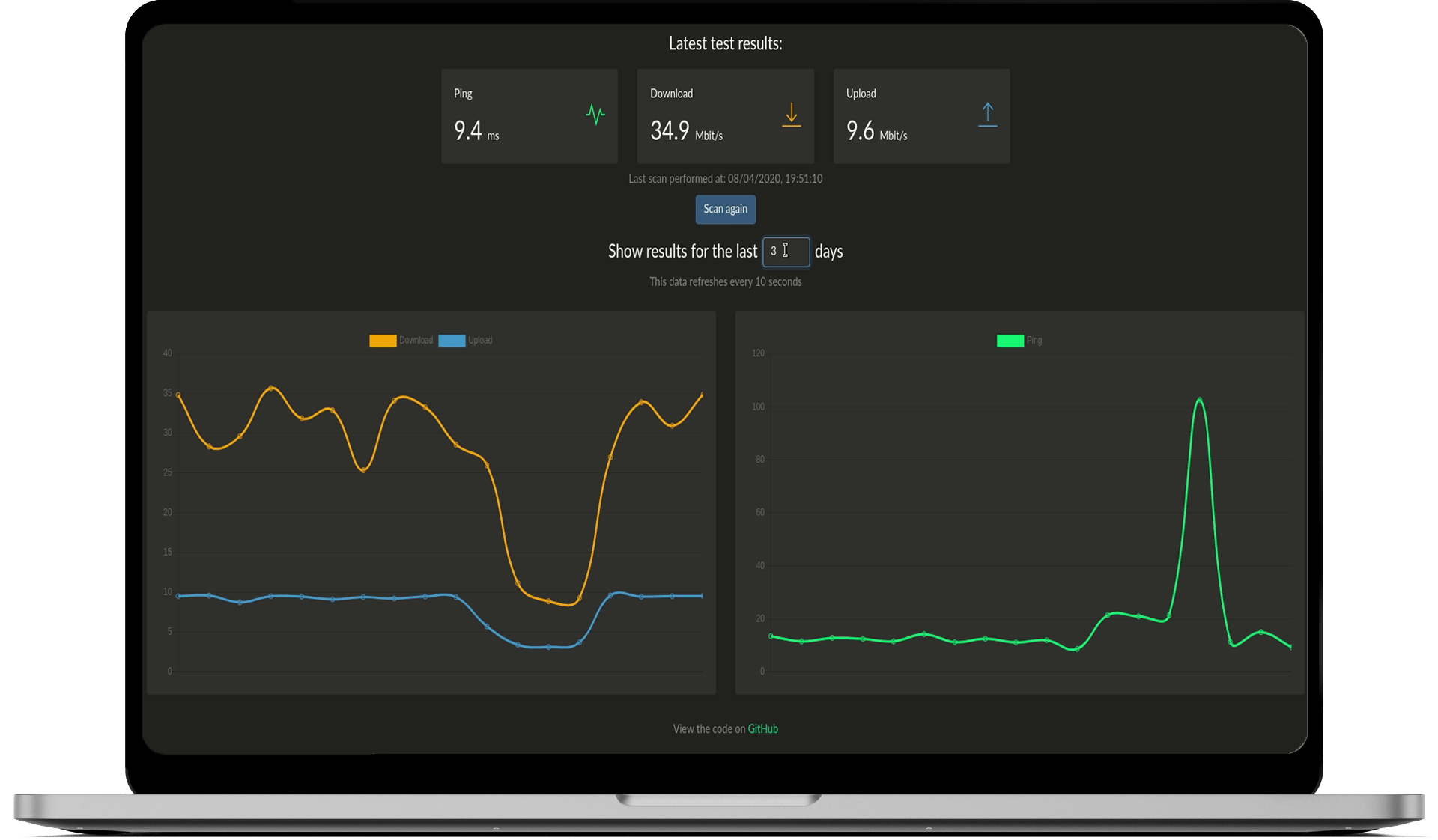Click the Ping result card value 9.4
Screen dimensions: 1438x840
pyautogui.click(x=467, y=131)
